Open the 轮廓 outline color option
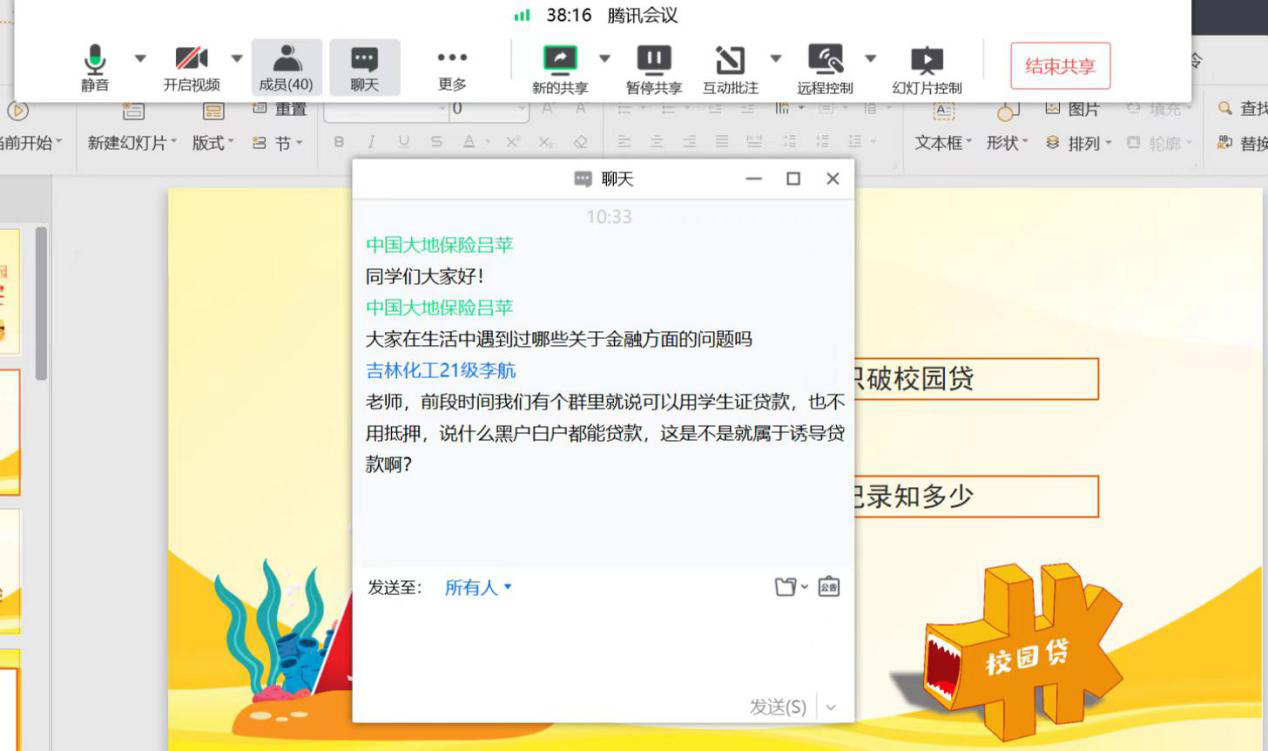Viewport: 1268px width, 751px height. [x=1158, y=143]
